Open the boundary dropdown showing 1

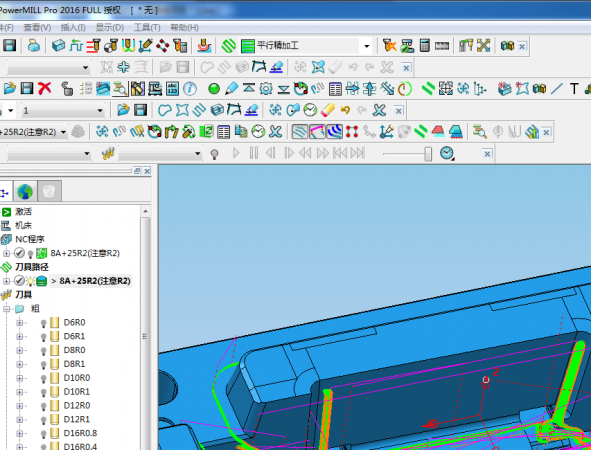100,110
